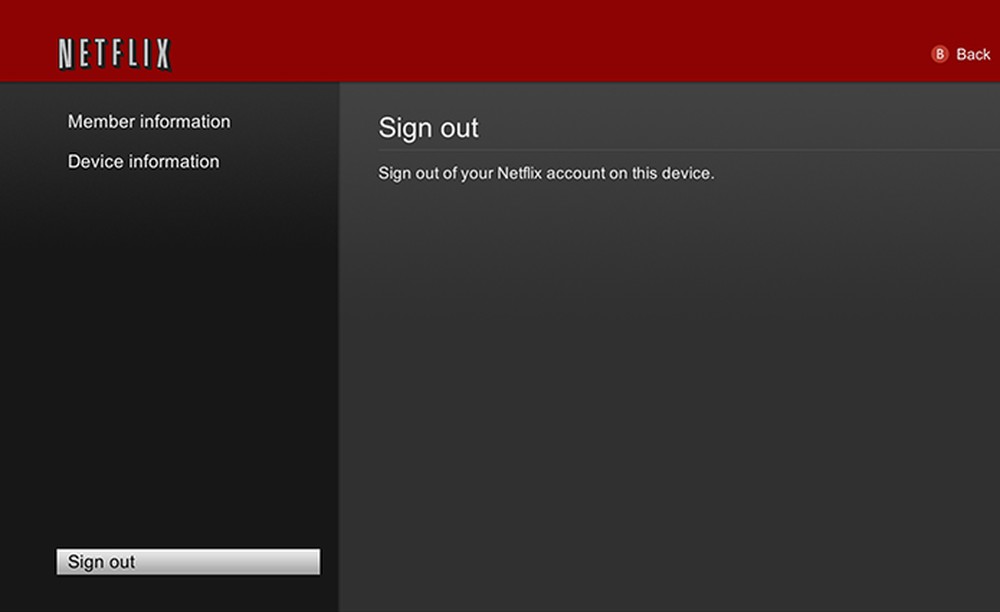Choose Device information menu entry

coord(143,161)
